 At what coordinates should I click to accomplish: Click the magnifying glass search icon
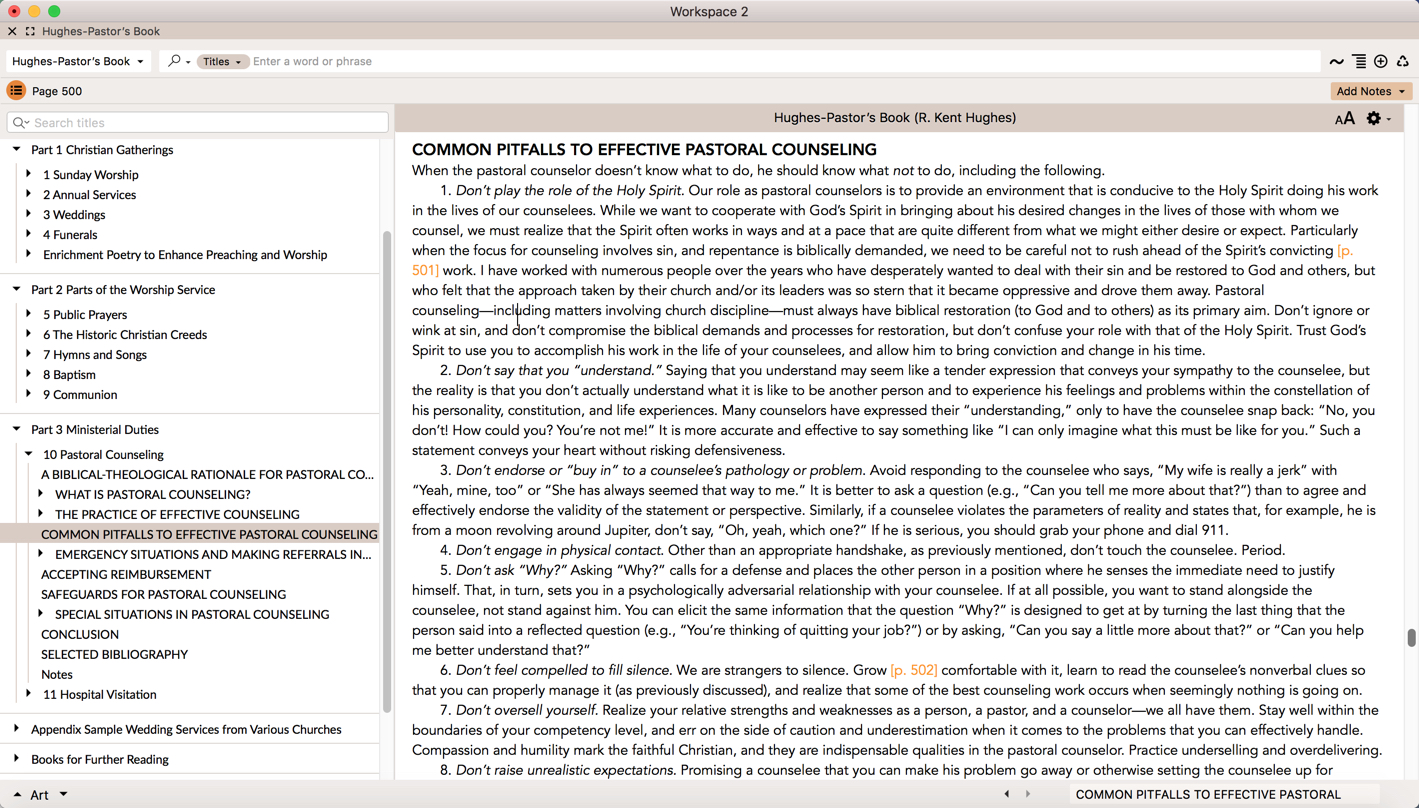175,61
